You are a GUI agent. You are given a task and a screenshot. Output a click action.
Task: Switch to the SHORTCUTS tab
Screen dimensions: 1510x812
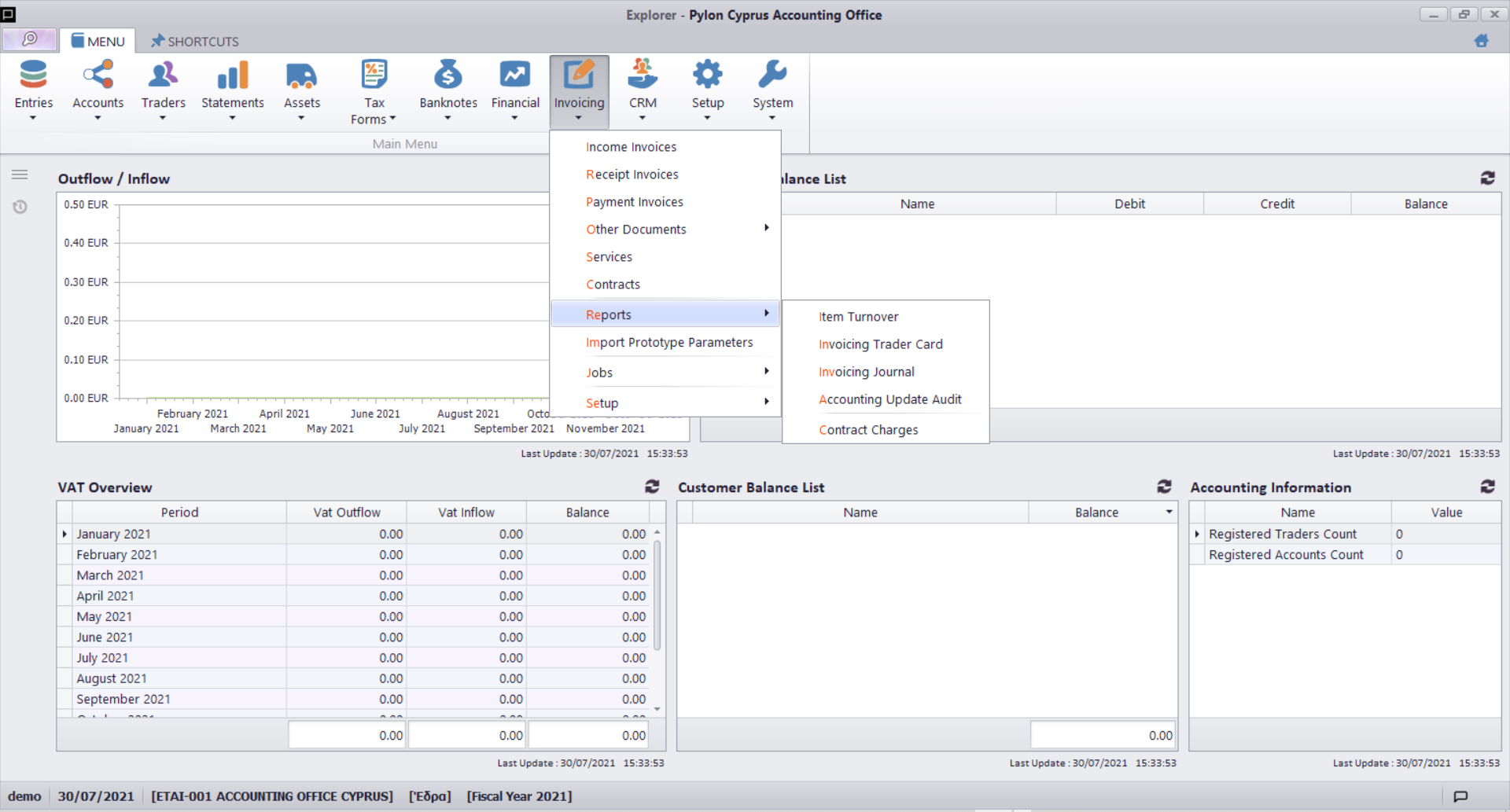[x=195, y=41]
